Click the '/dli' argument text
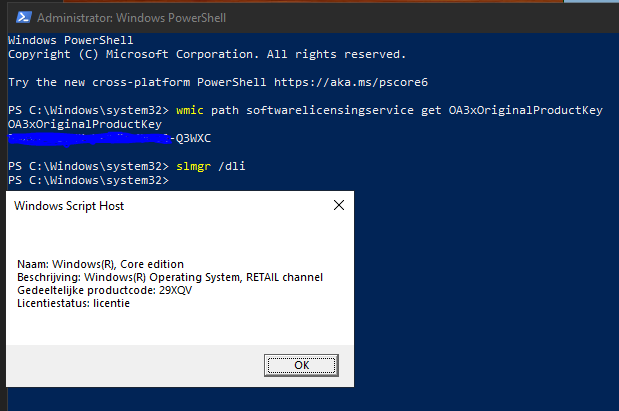 click(231, 166)
